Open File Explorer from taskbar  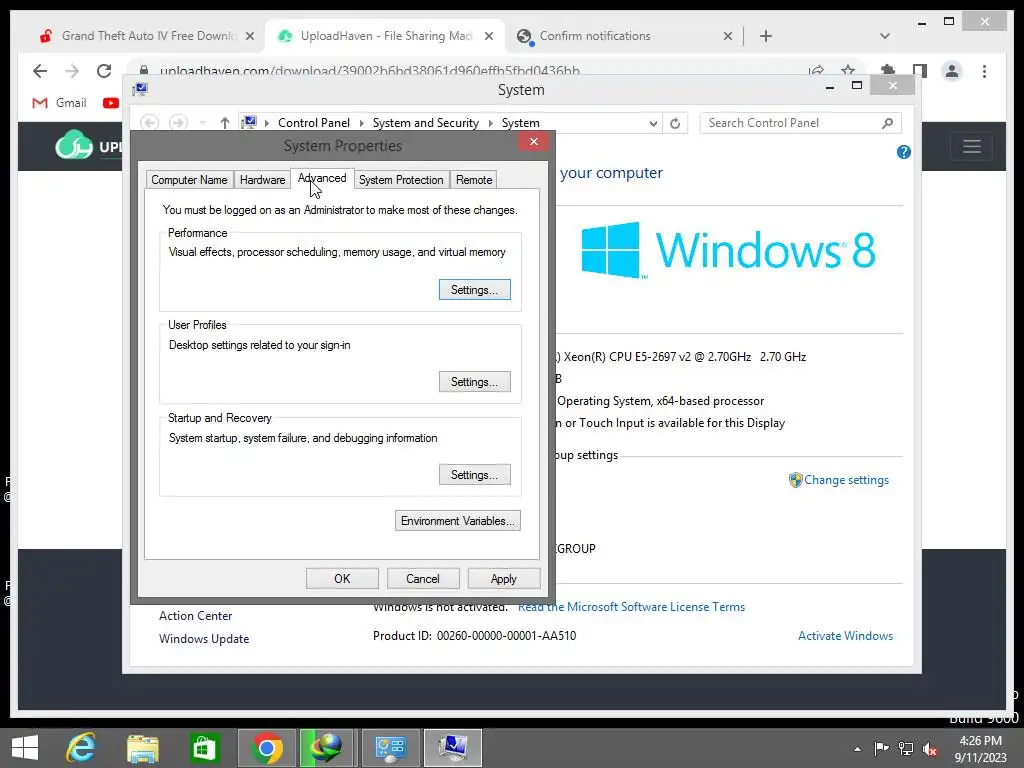click(143, 748)
